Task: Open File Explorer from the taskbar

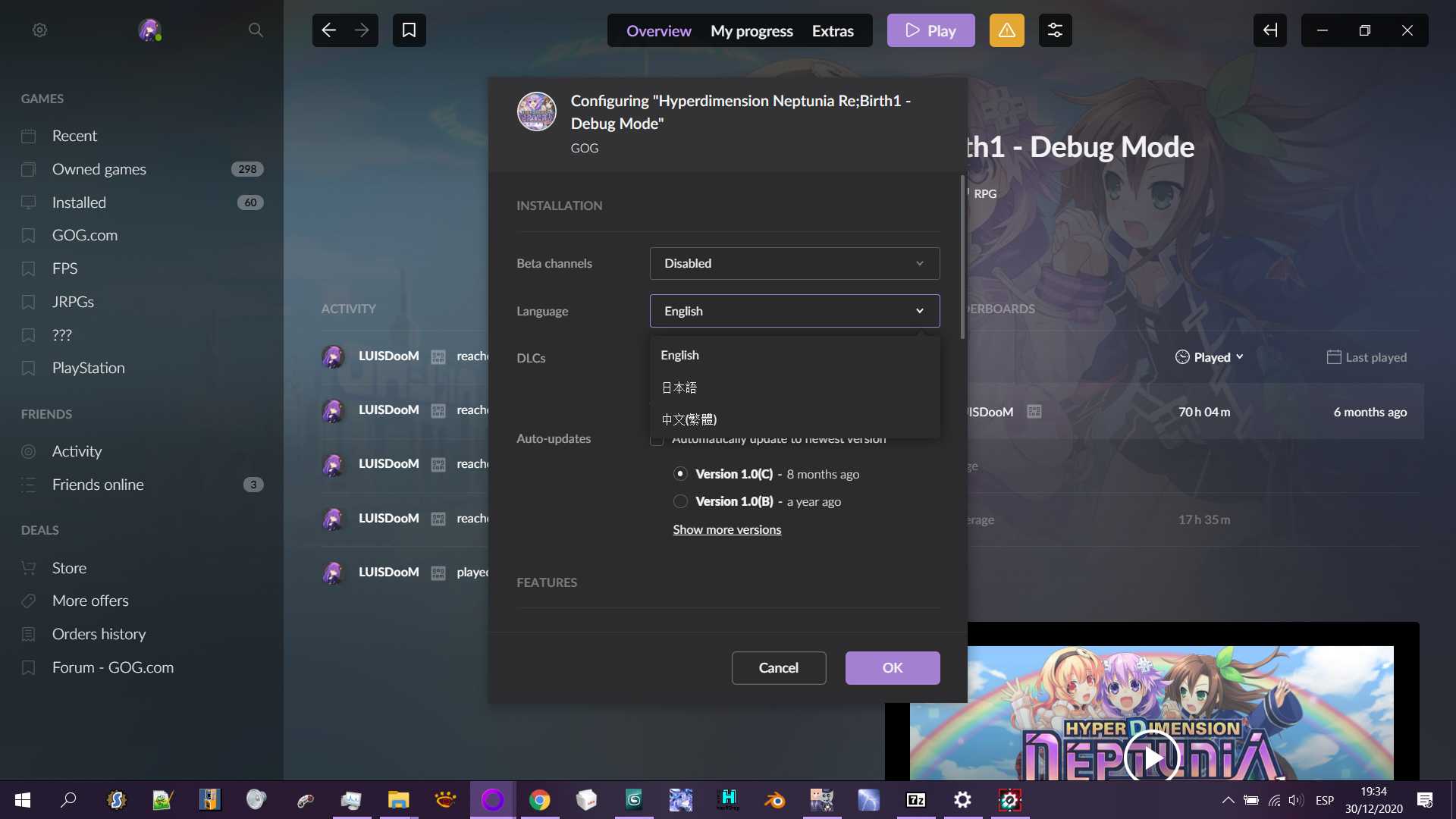Action: [x=398, y=800]
